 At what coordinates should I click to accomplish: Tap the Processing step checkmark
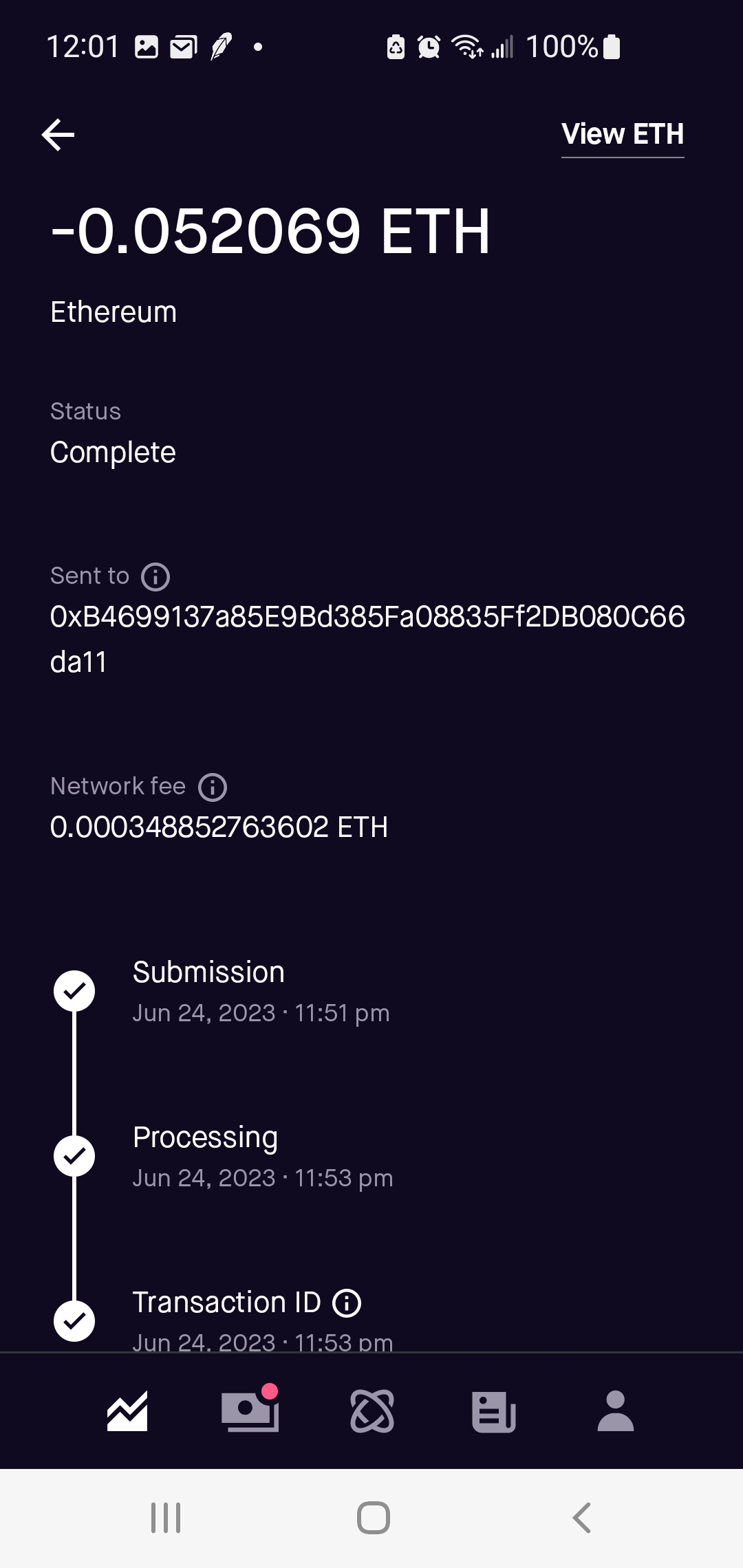[x=74, y=1156]
